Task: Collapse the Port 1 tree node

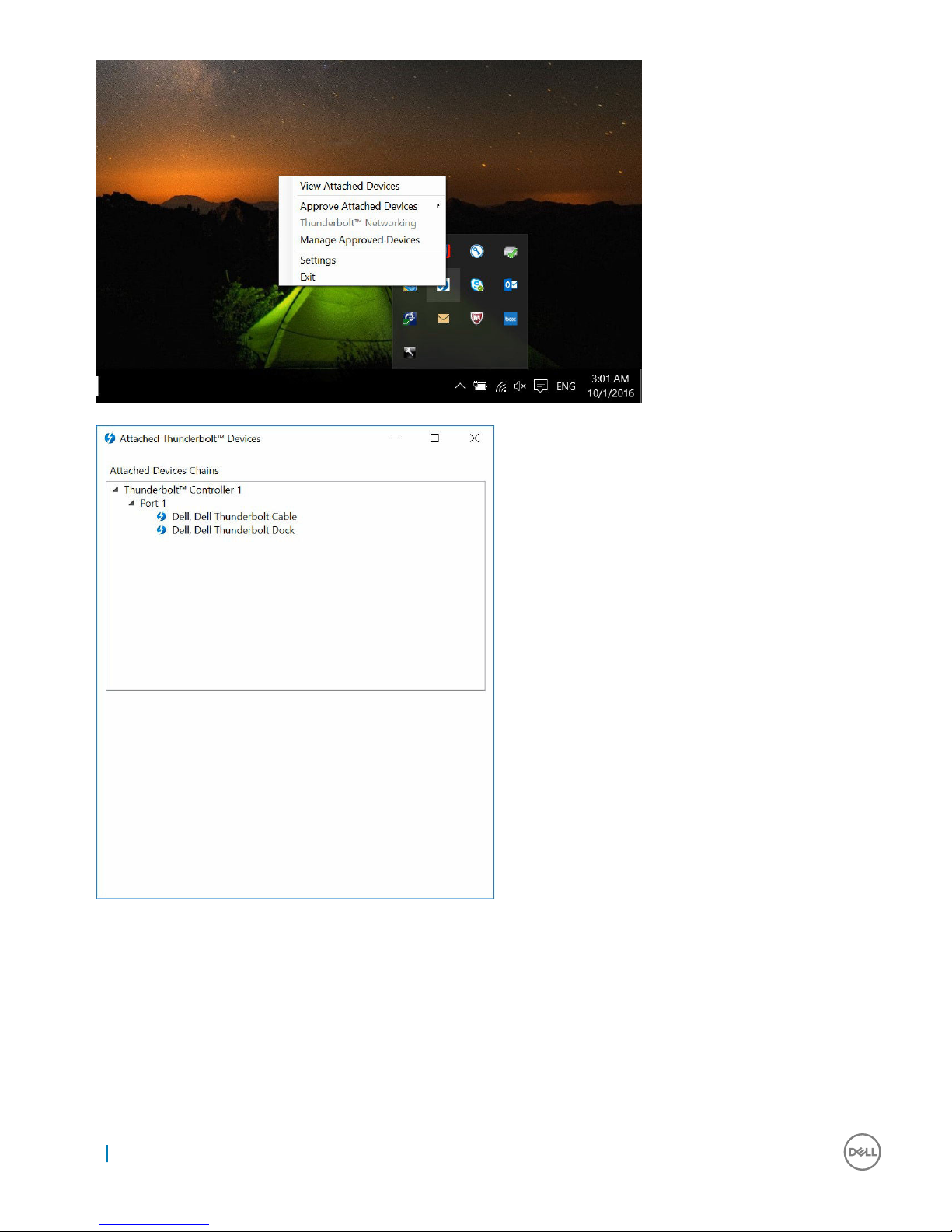Action: [x=131, y=503]
